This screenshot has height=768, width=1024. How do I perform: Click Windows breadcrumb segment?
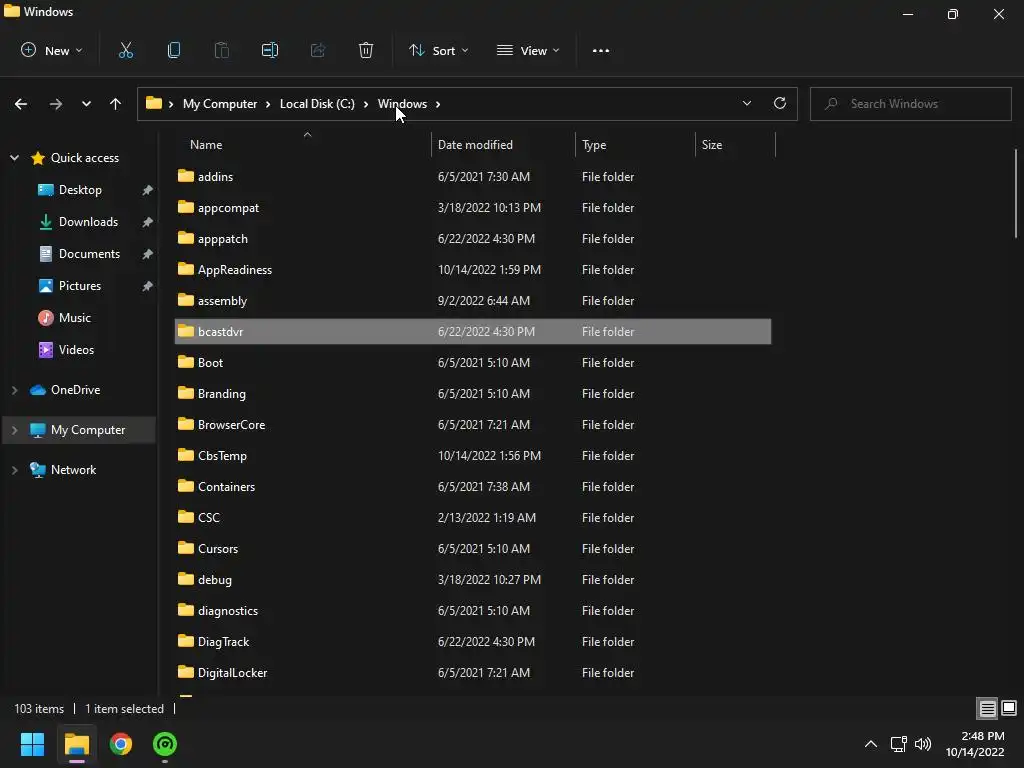coord(402,104)
